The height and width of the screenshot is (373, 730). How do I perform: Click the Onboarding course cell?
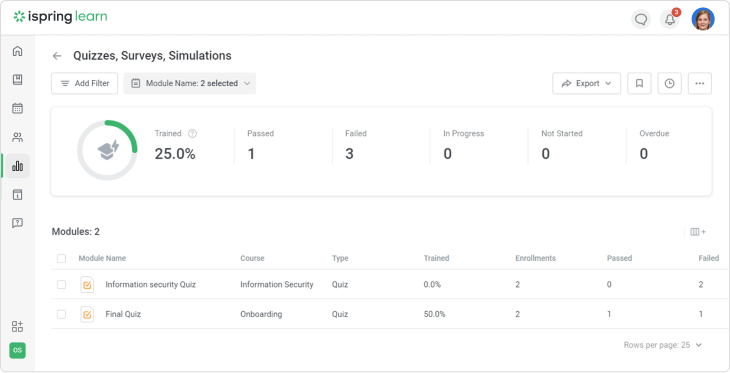(261, 314)
